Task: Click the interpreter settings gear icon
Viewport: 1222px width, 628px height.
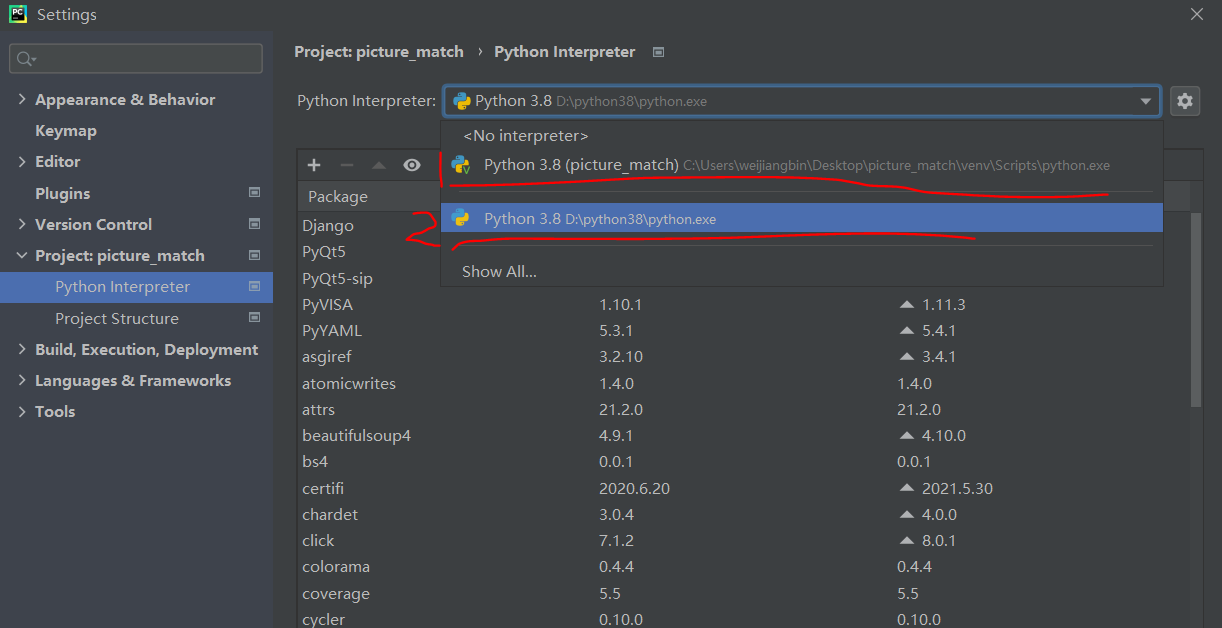Action: 1185,100
